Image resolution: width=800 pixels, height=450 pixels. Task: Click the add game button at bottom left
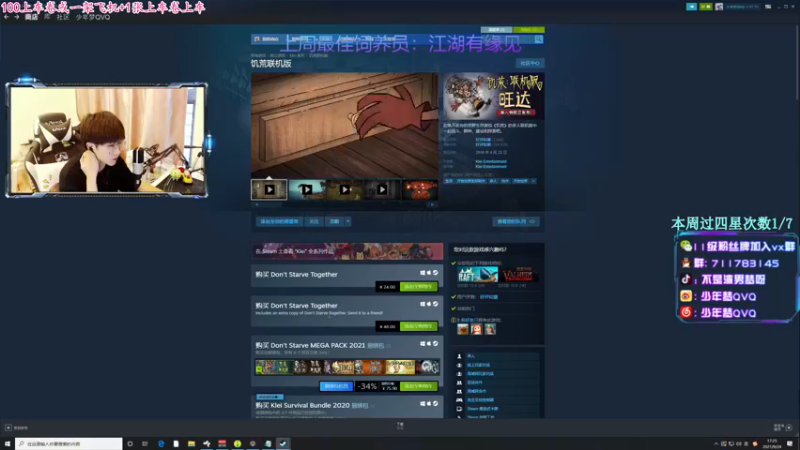pyautogui.click(x=16, y=428)
